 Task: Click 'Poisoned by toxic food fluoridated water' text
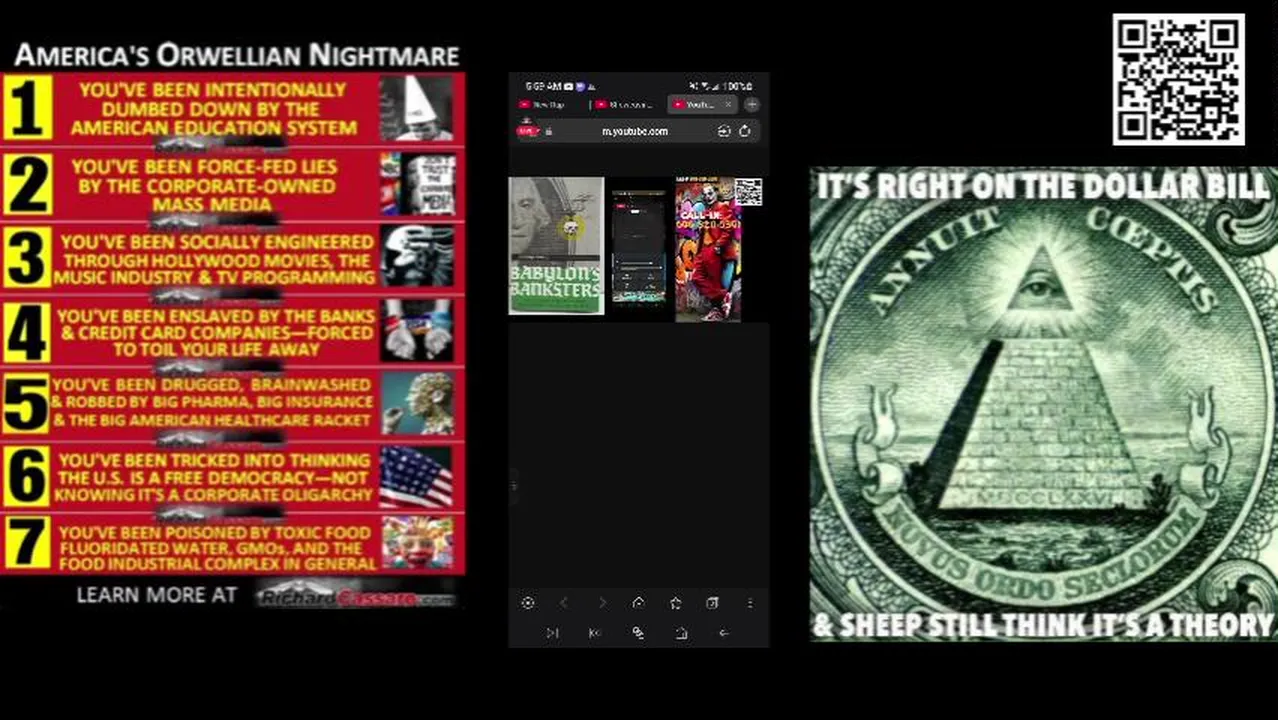217,548
